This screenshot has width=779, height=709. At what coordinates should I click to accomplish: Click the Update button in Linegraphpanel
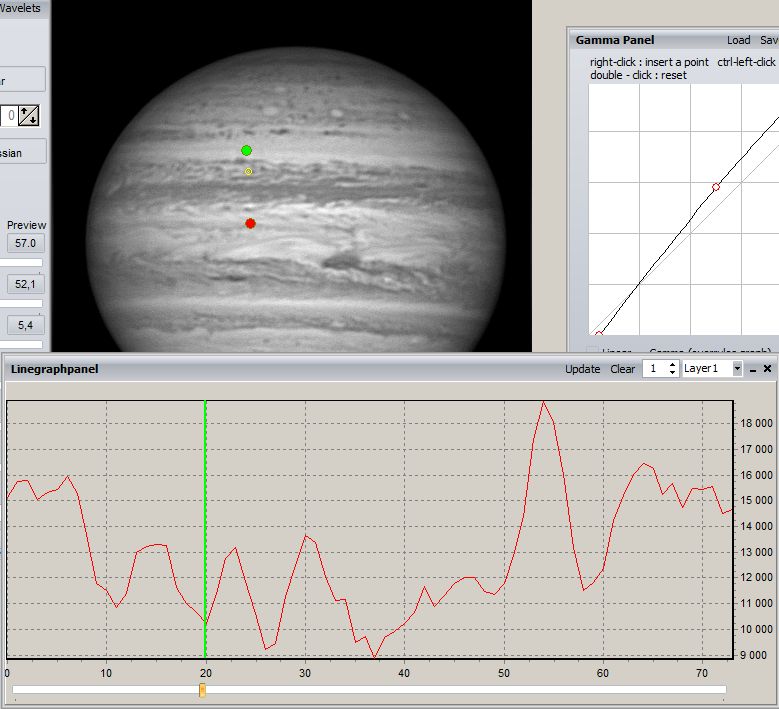pos(582,369)
